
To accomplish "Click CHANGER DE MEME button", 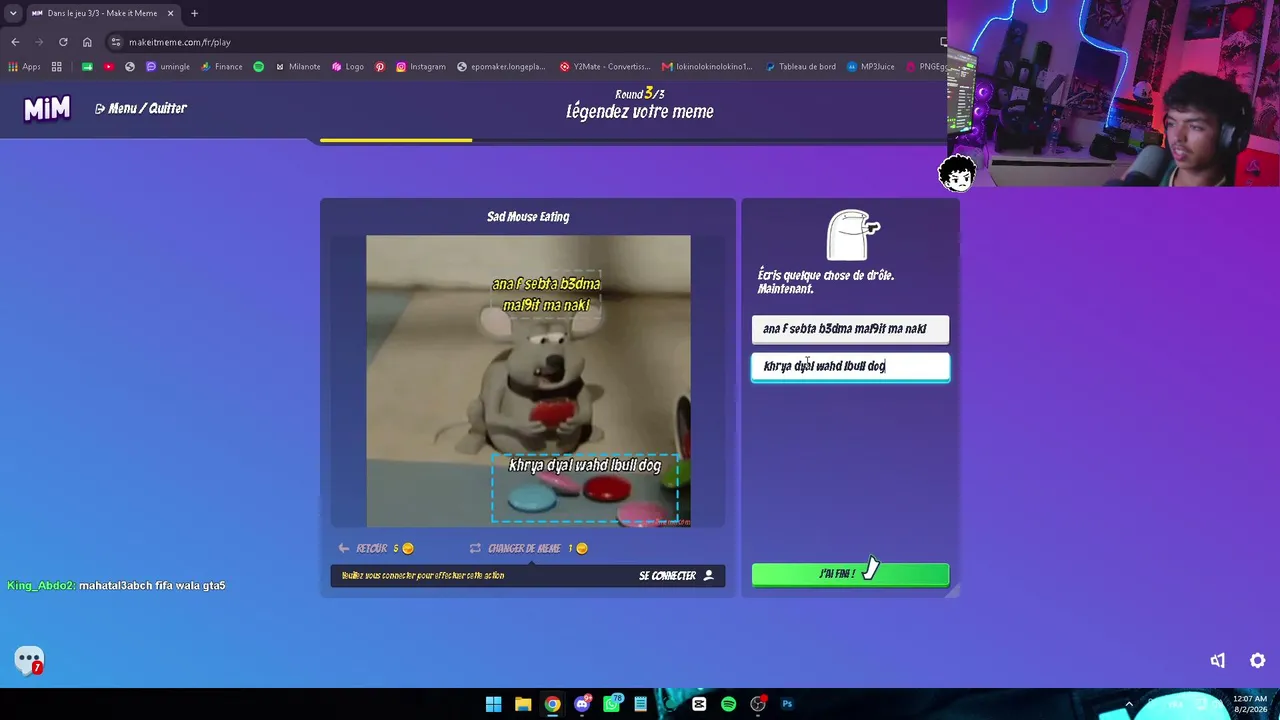I will [x=528, y=548].
